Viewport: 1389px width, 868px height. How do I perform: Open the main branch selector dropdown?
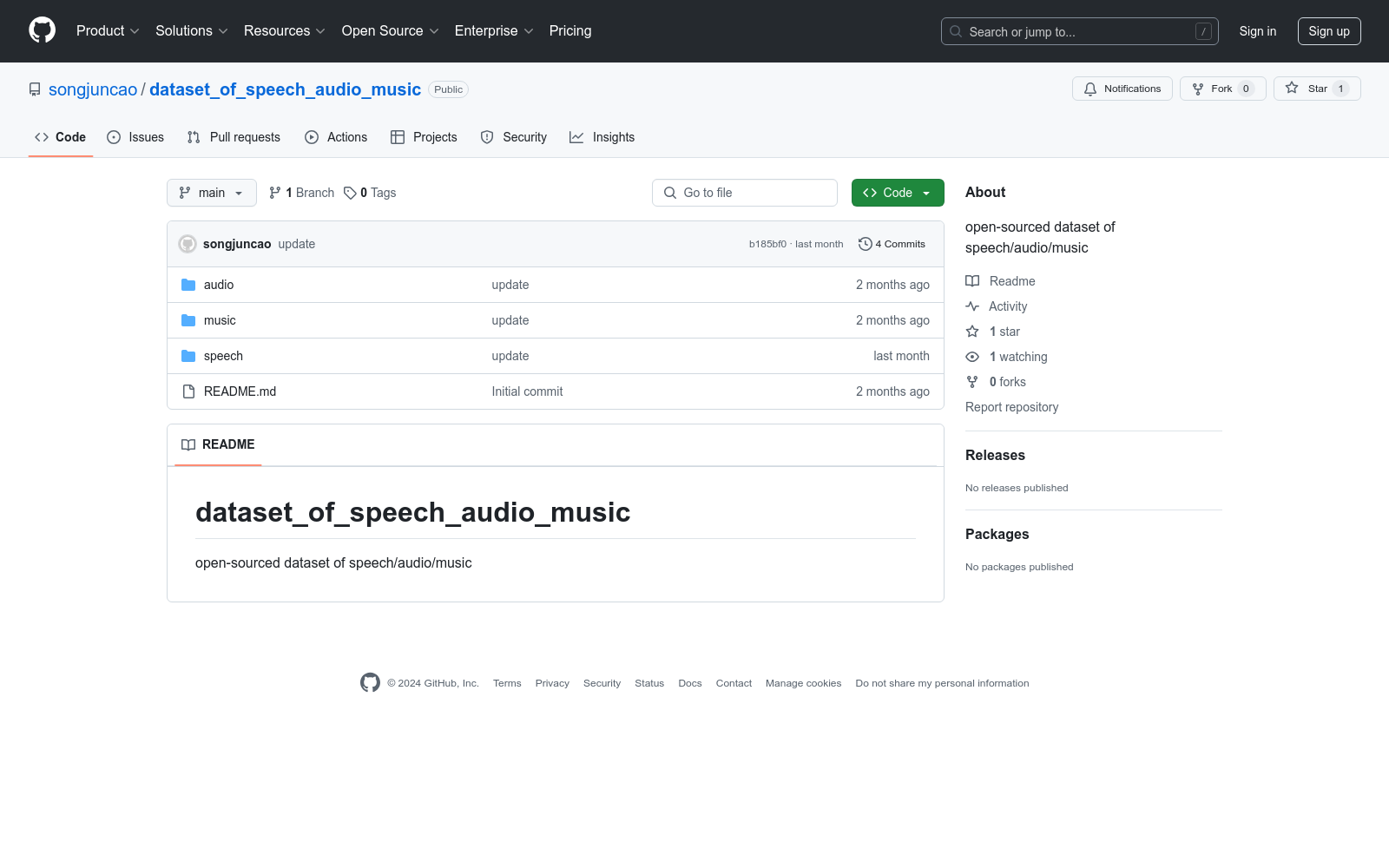pos(212,193)
